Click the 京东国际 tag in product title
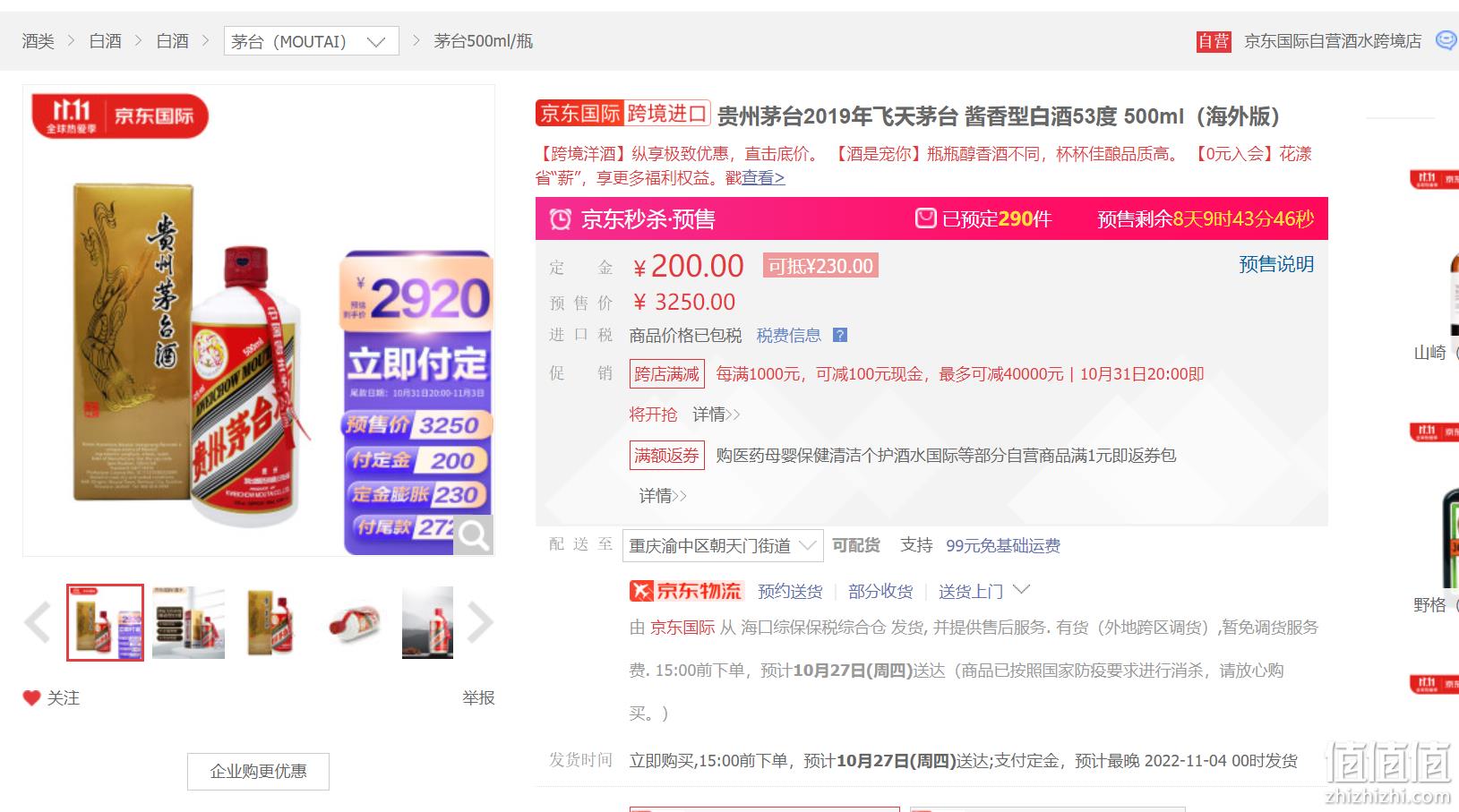 pos(579,114)
